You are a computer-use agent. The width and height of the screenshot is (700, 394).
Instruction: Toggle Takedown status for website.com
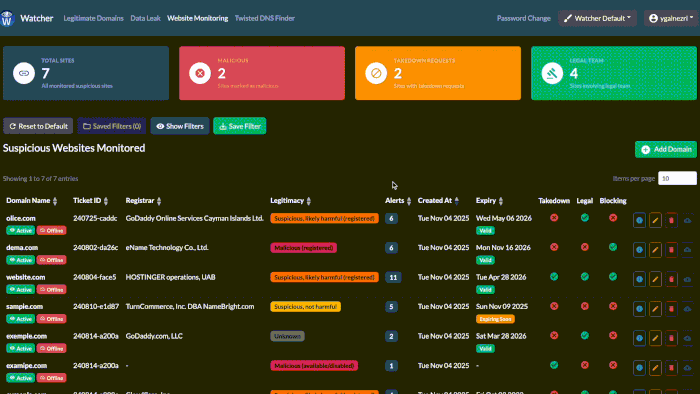click(x=554, y=277)
